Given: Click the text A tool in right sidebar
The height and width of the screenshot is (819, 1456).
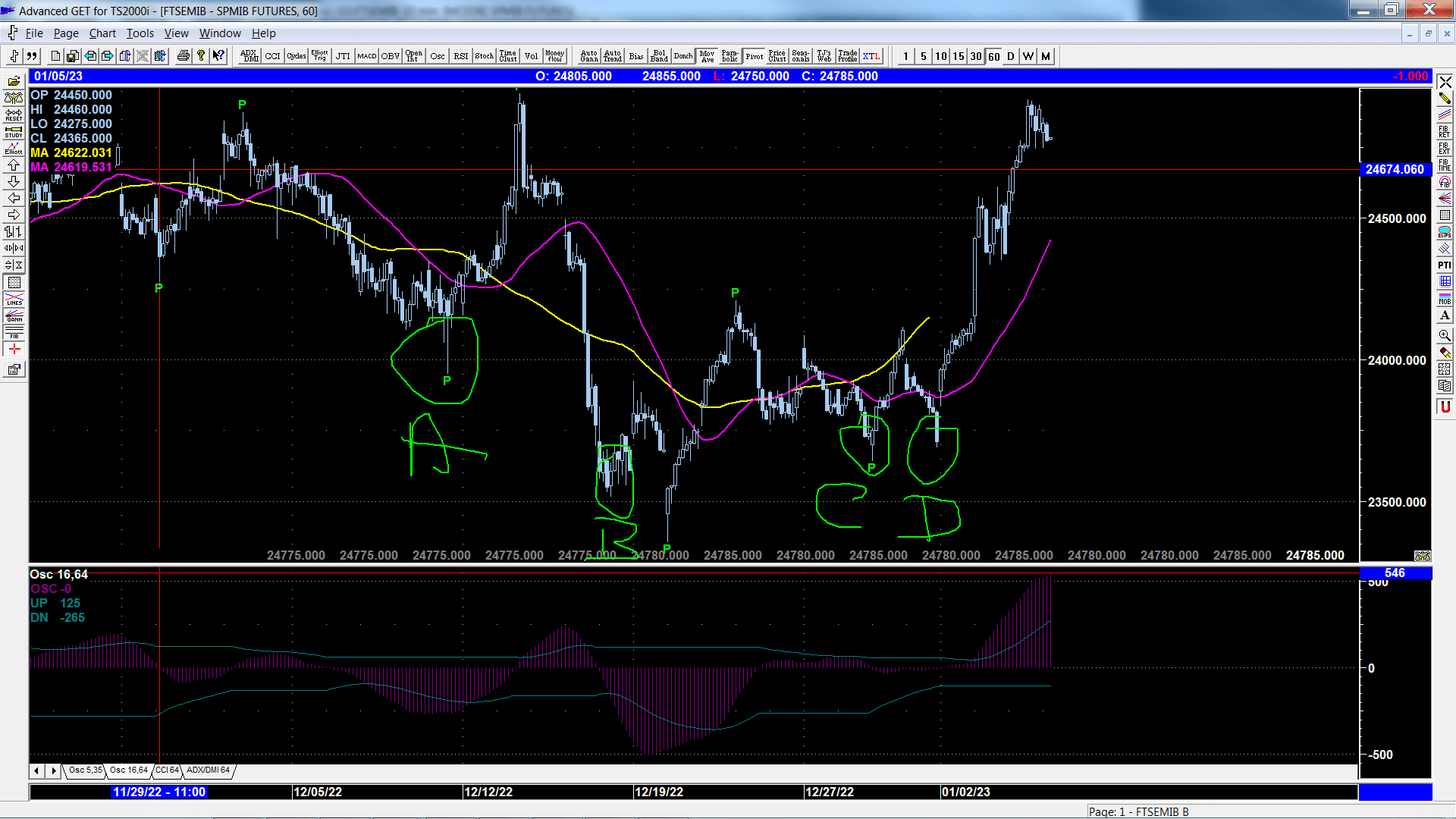Looking at the screenshot, I should click(1445, 315).
